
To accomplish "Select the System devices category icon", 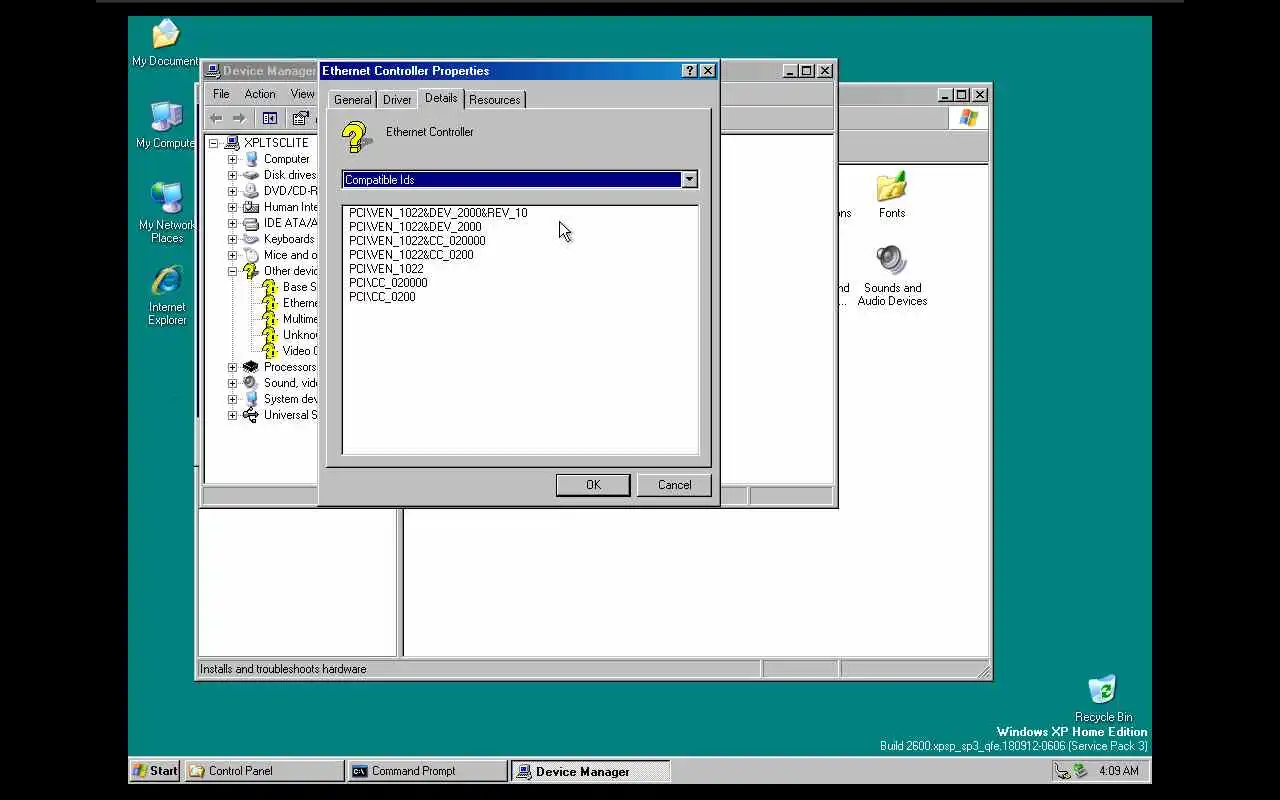I will pyautogui.click(x=251, y=399).
